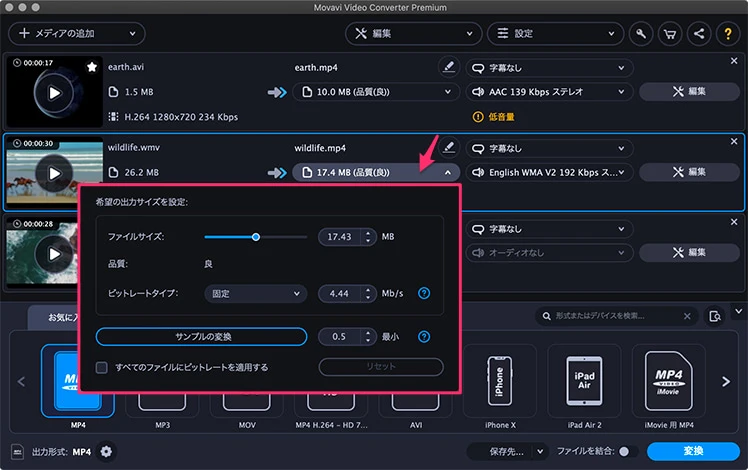Open the bitrate type 固定 dropdown
This screenshot has height=470, width=748.
(255, 294)
